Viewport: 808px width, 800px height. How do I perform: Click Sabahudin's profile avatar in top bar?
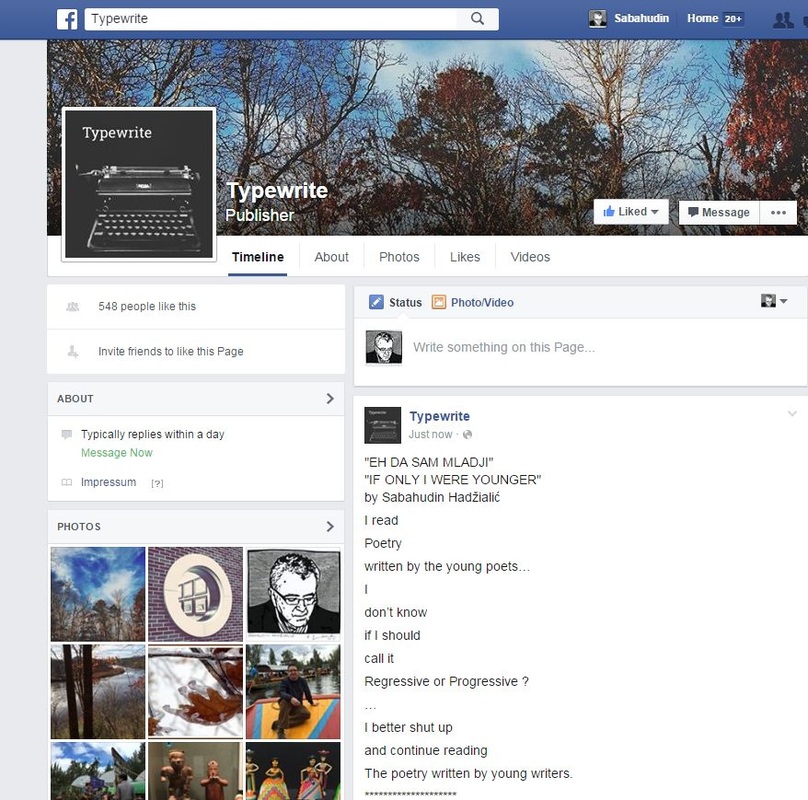pyautogui.click(x=597, y=19)
